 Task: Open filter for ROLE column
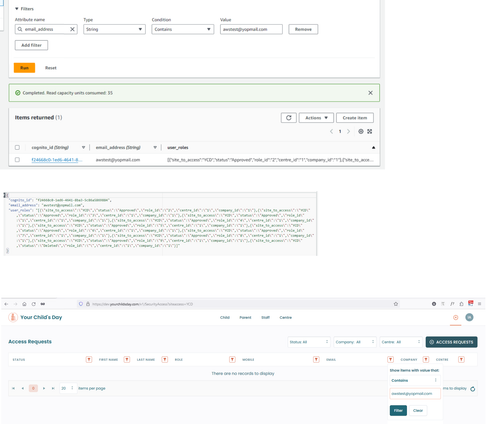coord(232,359)
